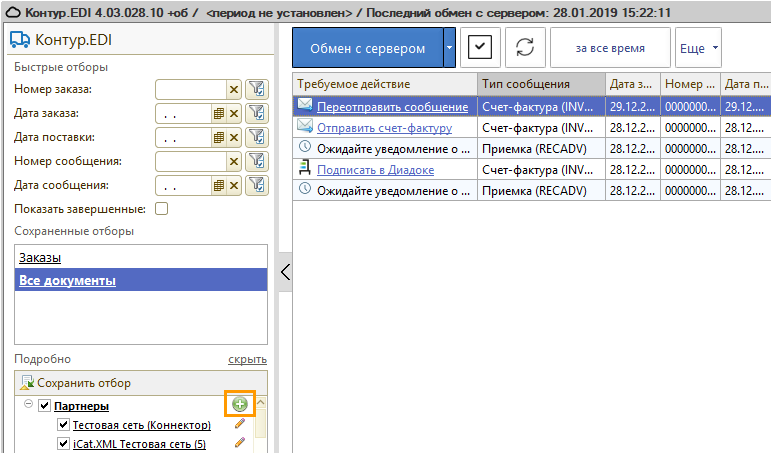Select Счет-фактура cell in Подписать в Диадоке row
The image size is (771, 453).
coord(541,170)
